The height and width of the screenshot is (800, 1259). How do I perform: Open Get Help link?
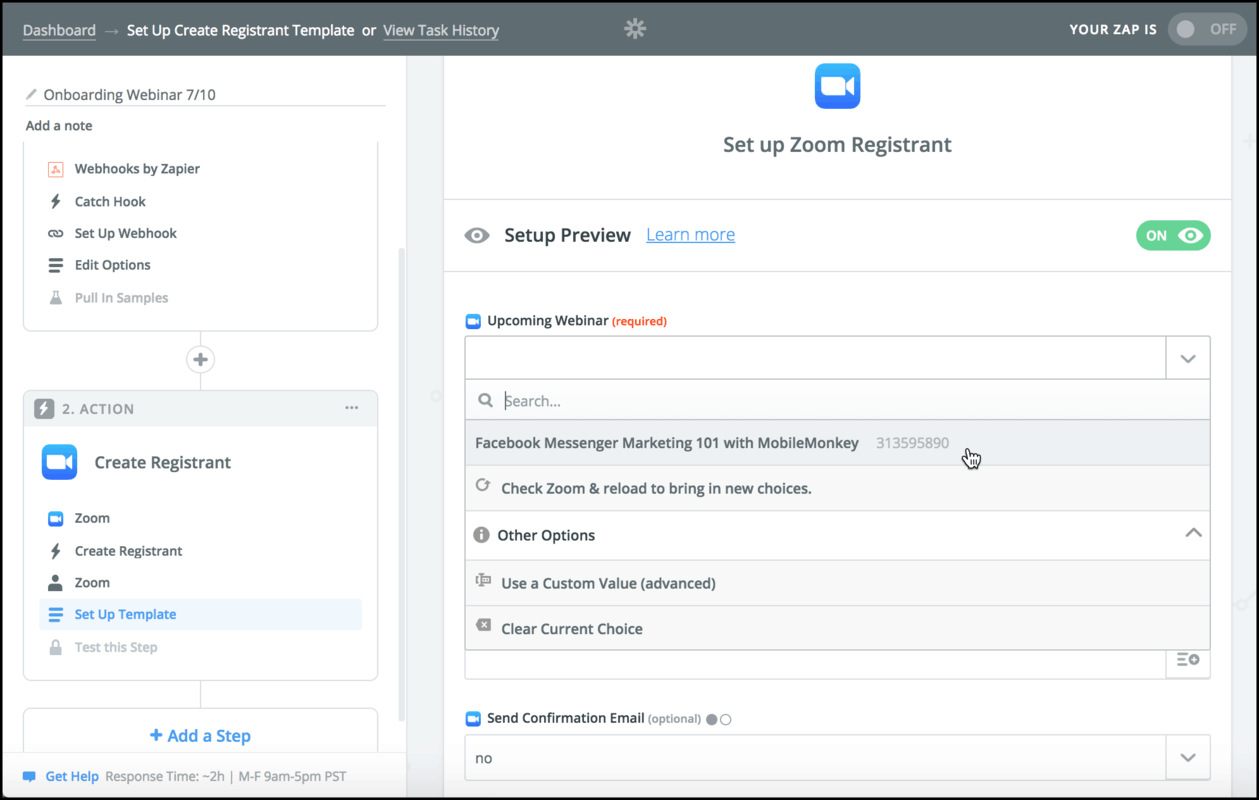tap(72, 776)
